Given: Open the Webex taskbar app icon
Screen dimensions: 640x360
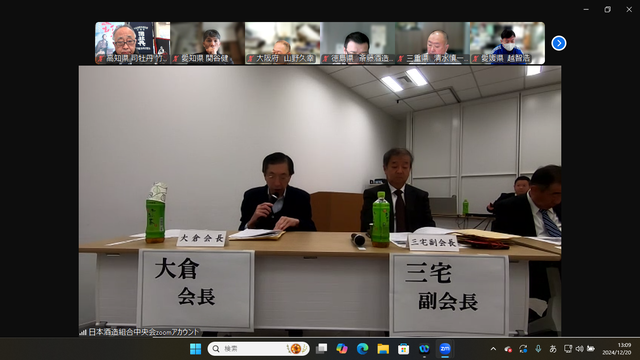Looking at the screenshot, I should tap(424, 349).
